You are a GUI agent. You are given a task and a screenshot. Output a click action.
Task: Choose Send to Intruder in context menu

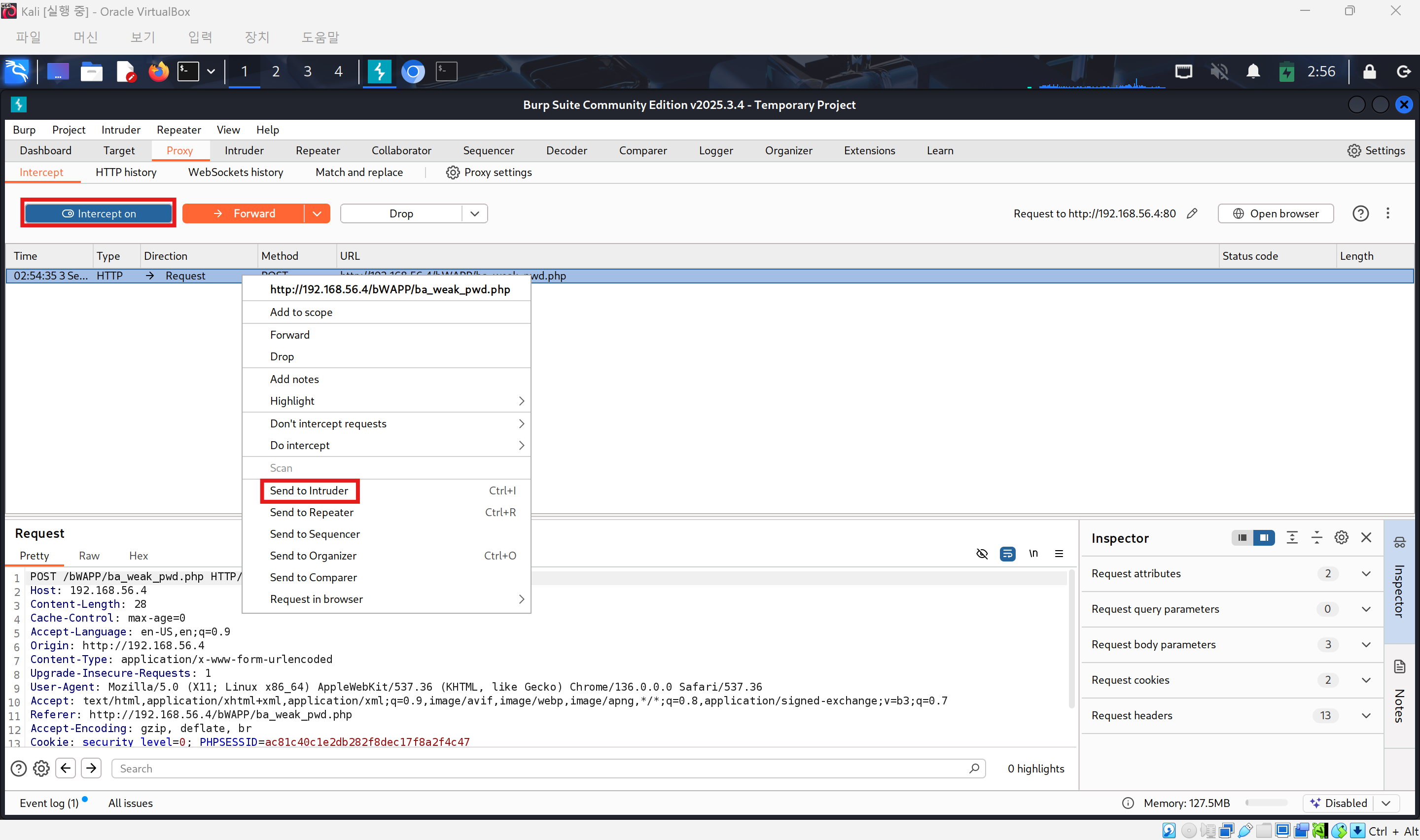pyautogui.click(x=309, y=491)
